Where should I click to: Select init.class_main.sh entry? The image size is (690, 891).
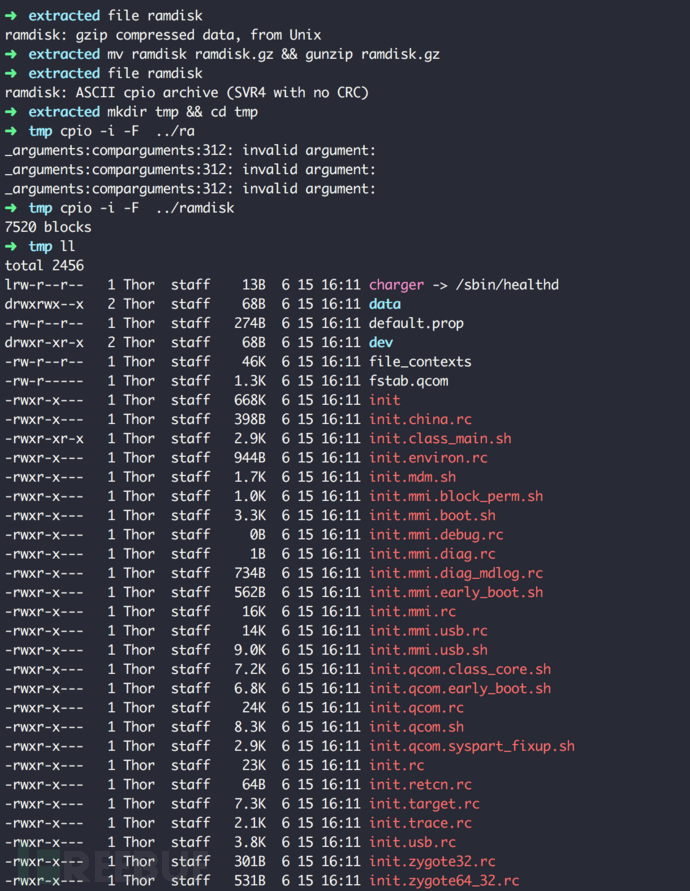tap(440, 439)
